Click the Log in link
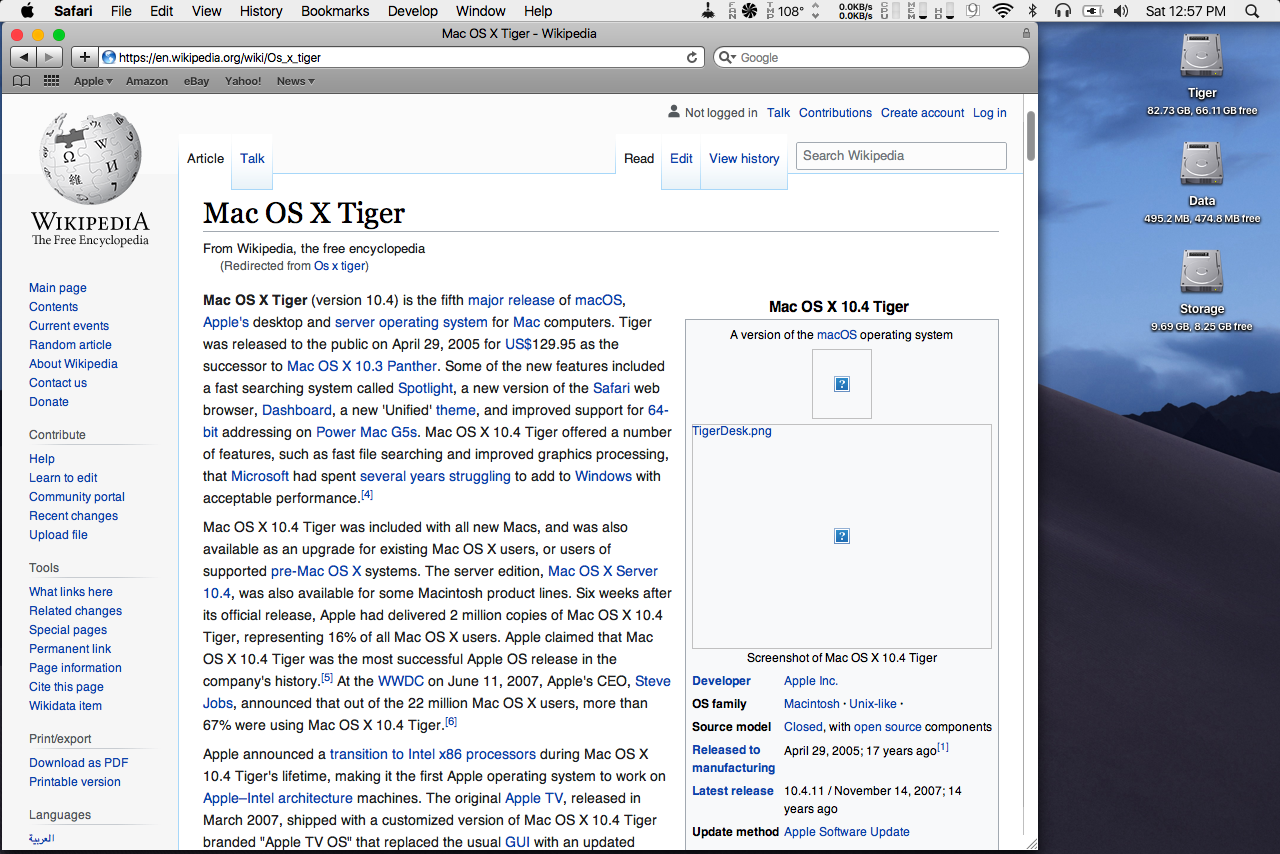Viewport: 1280px width, 854px height. [x=990, y=113]
